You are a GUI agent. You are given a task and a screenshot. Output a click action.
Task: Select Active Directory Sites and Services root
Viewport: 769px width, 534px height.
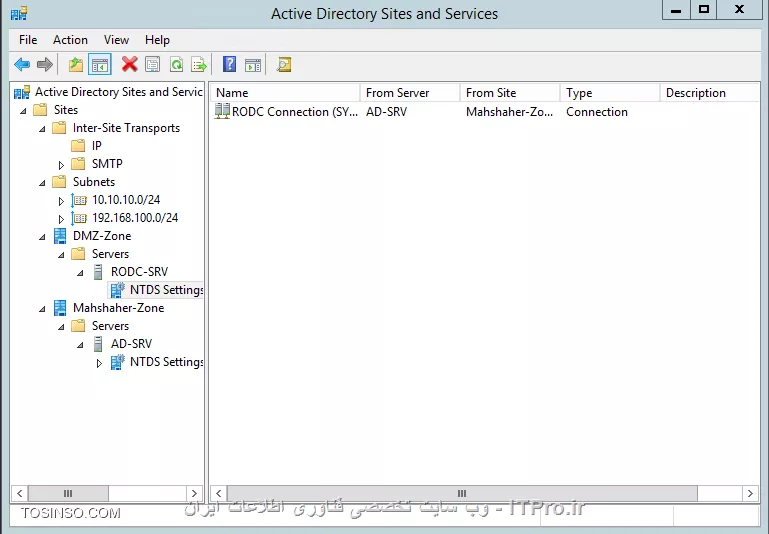pos(118,92)
